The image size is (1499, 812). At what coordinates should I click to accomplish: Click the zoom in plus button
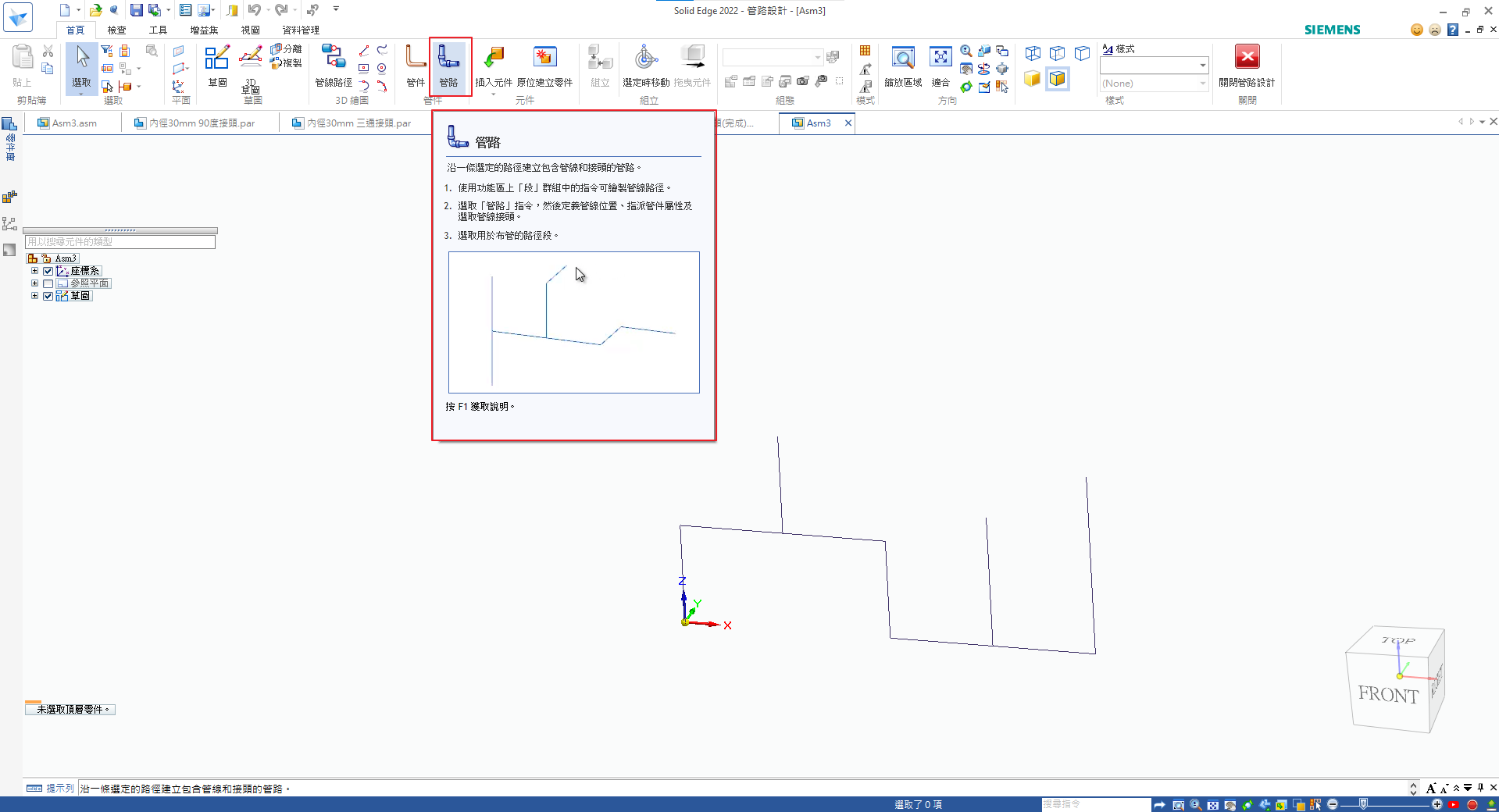(1437, 804)
